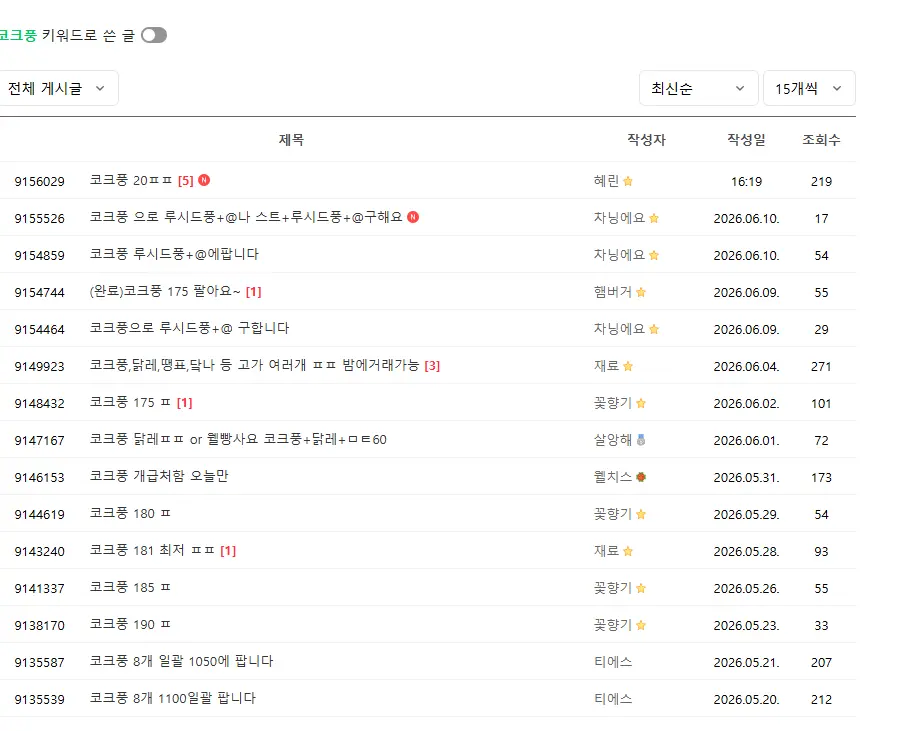Click the [1] comment count on post 9154744
Image resolution: width=898 pixels, height=731 pixels.
click(x=253, y=292)
